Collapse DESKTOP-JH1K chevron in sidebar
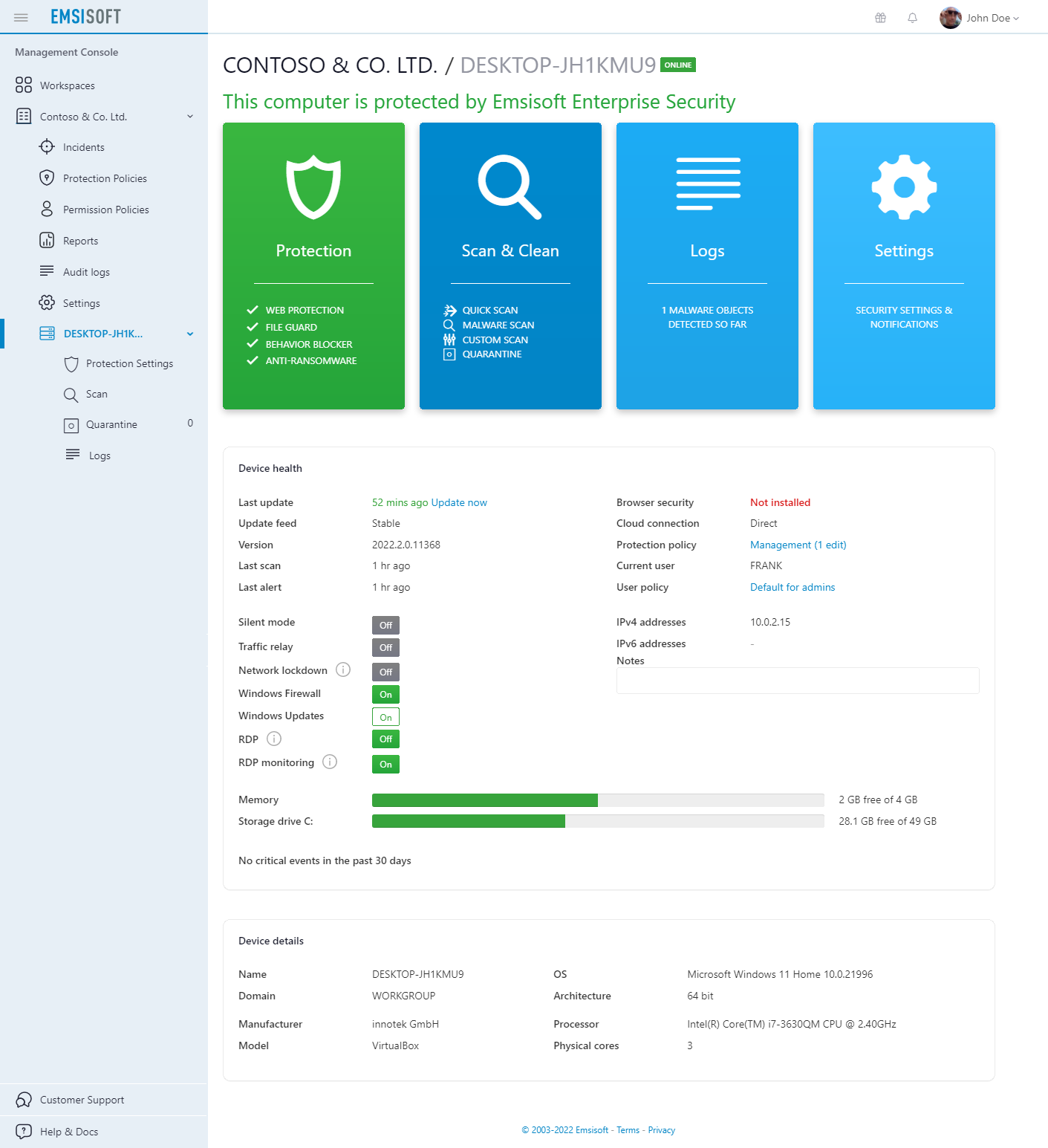Viewport: 1048px width, 1148px height. (190, 334)
